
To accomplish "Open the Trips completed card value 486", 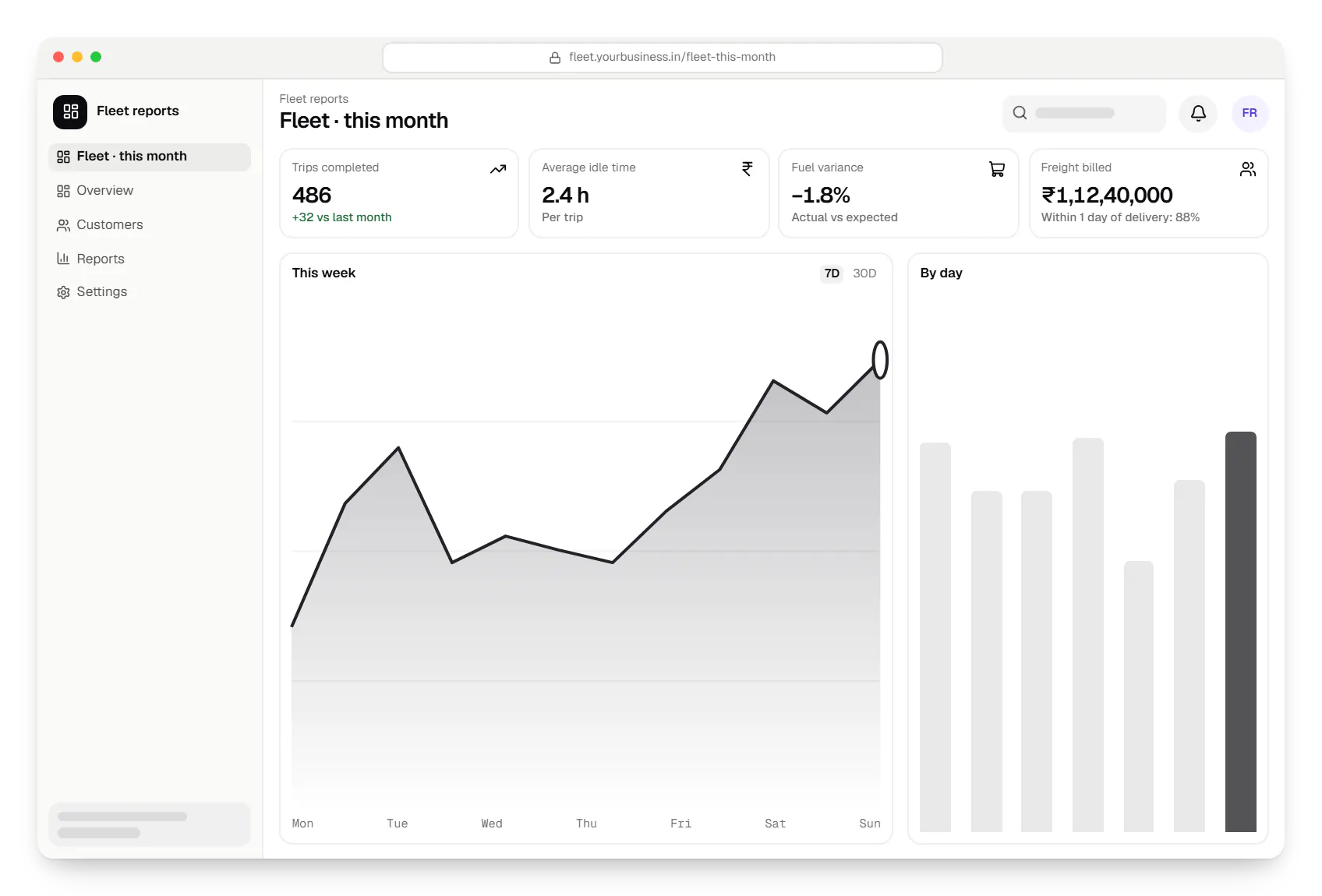I will point(312,195).
